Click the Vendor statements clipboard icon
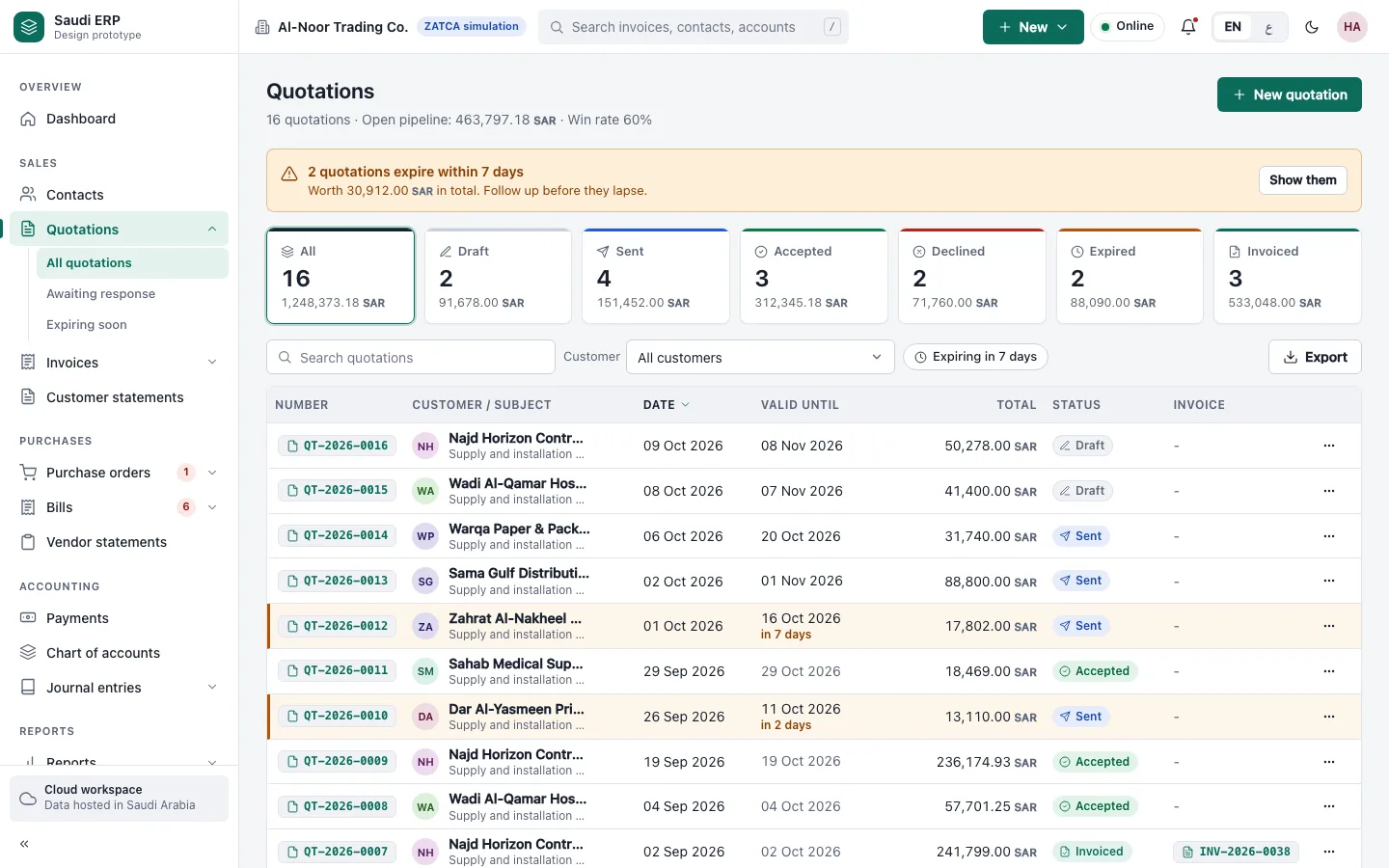 tap(28, 542)
